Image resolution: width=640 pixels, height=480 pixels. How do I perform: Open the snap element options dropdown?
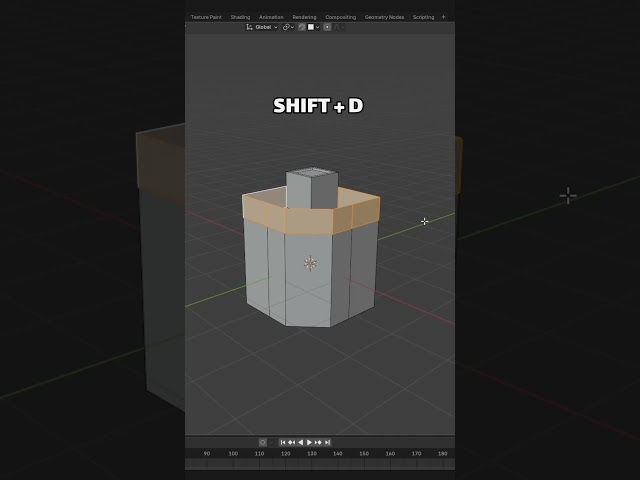[314, 27]
